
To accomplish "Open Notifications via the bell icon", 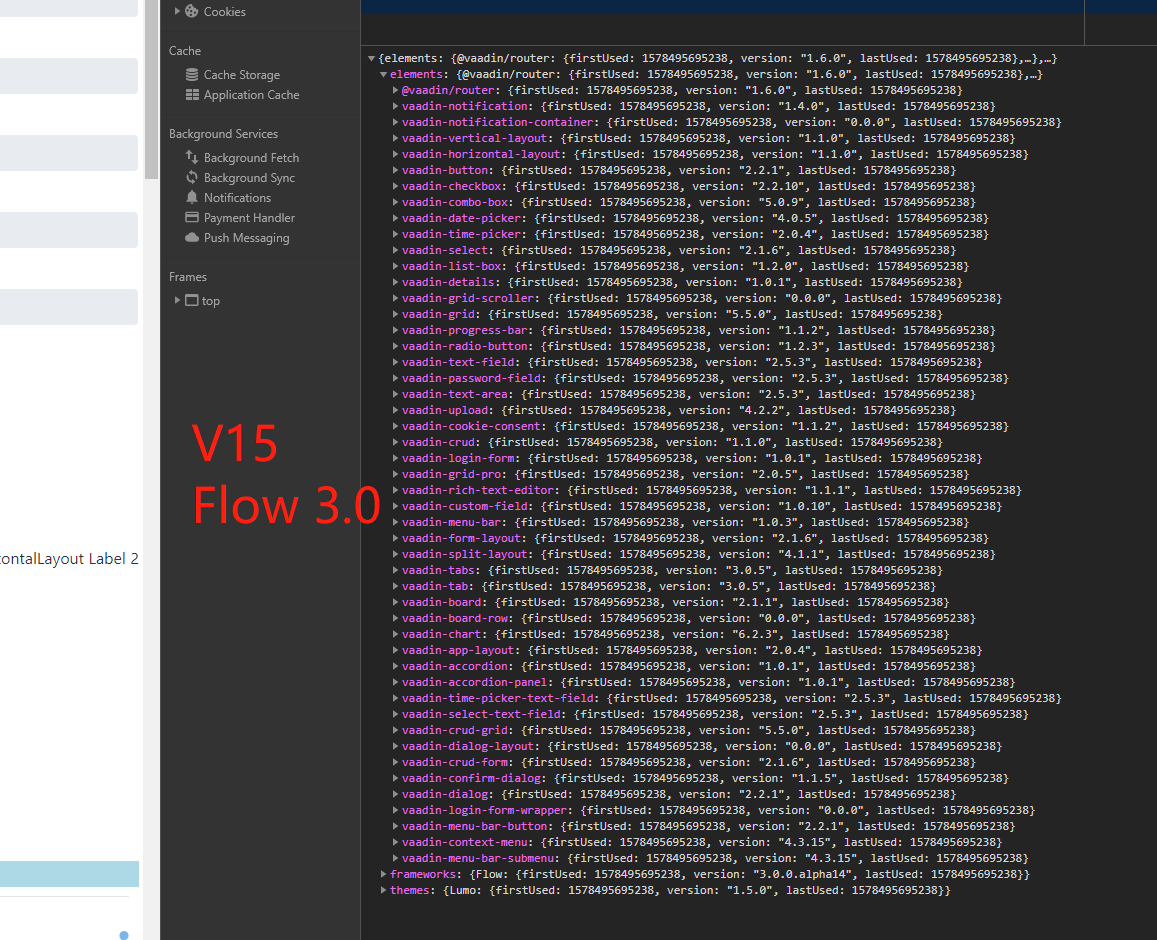I will pyautogui.click(x=193, y=197).
